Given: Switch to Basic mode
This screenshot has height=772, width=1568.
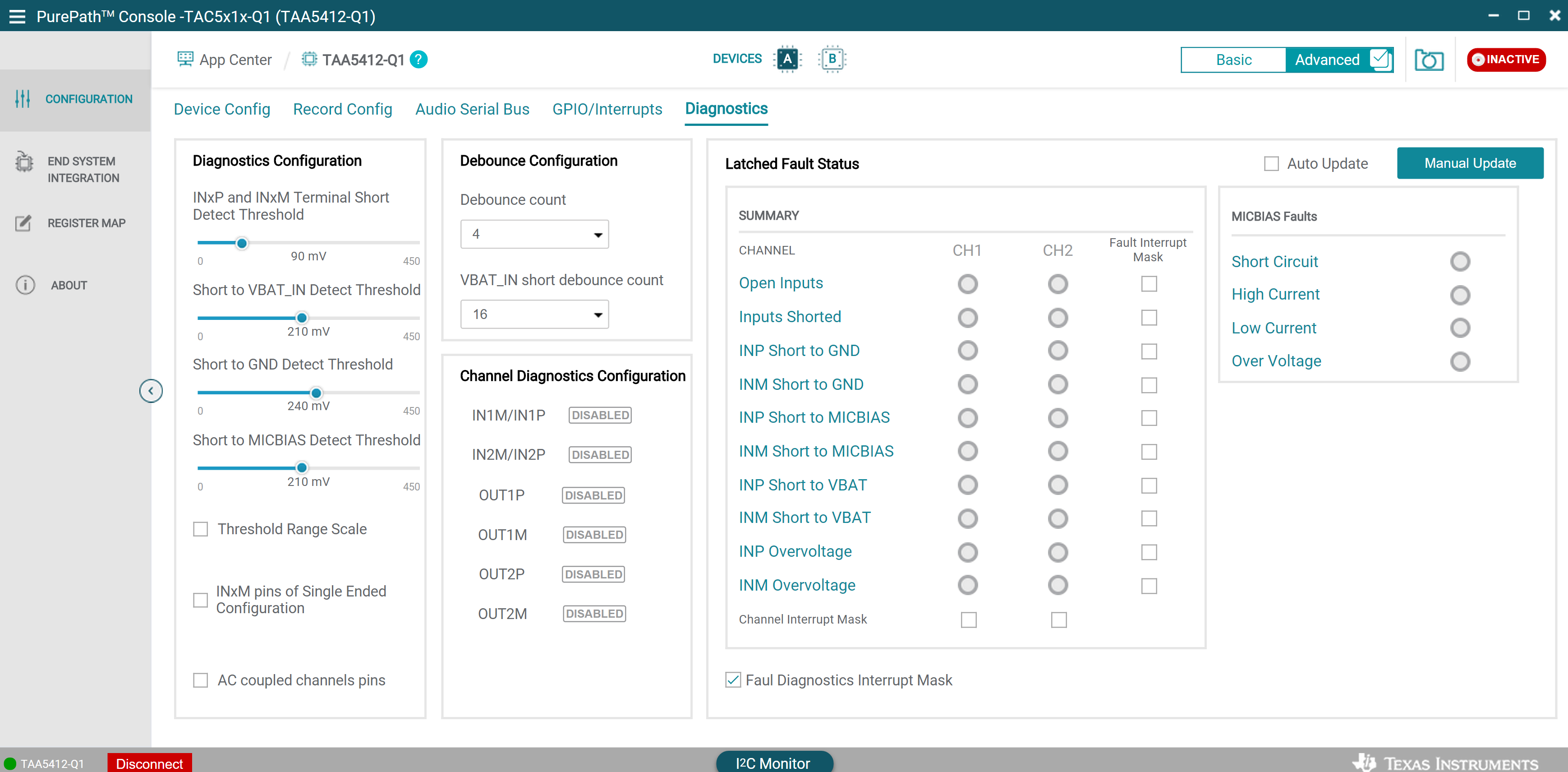Looking at the screenshot, I should tap(1233, 60).
